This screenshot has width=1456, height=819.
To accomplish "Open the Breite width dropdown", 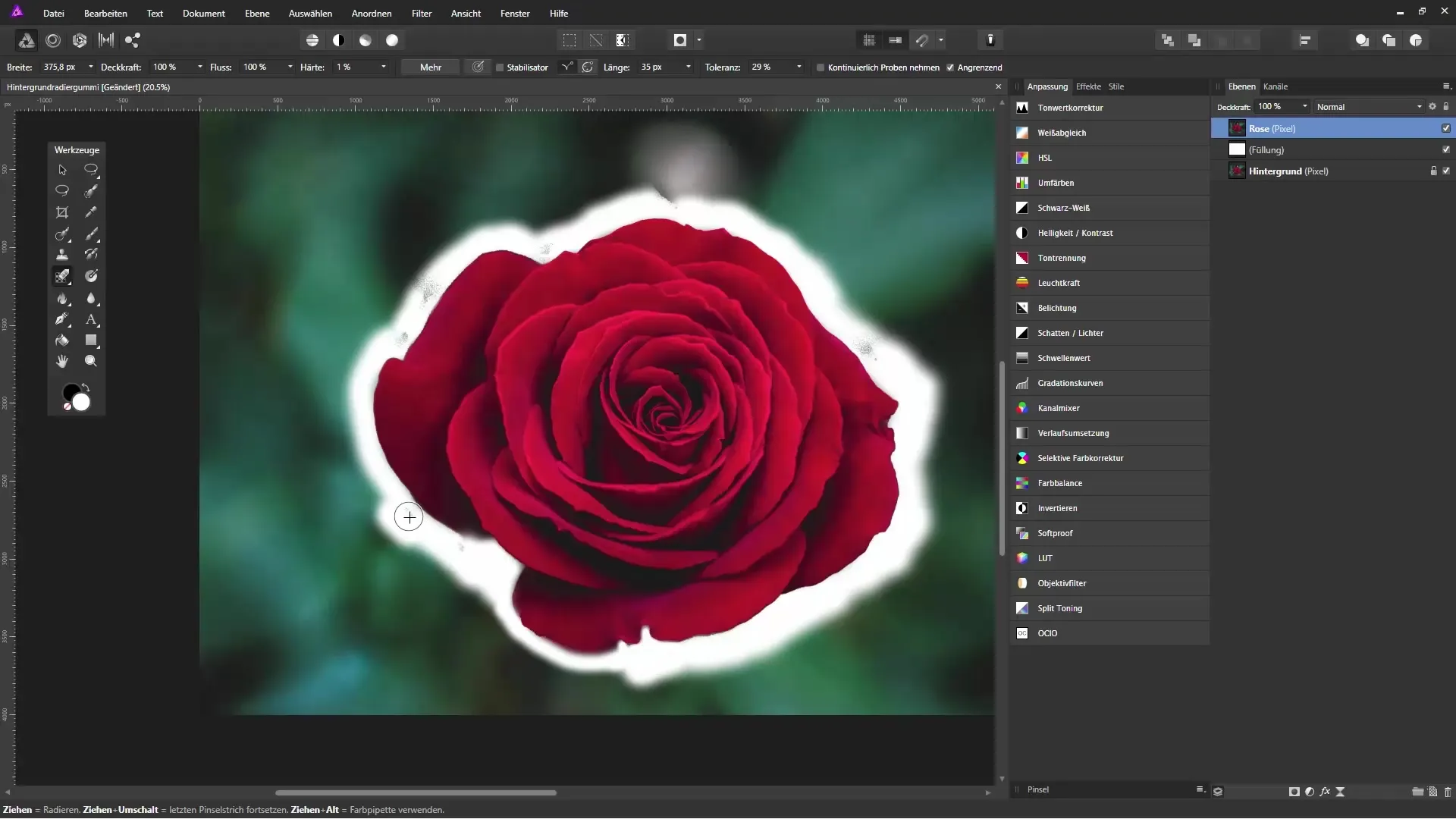I will point(91,67).
